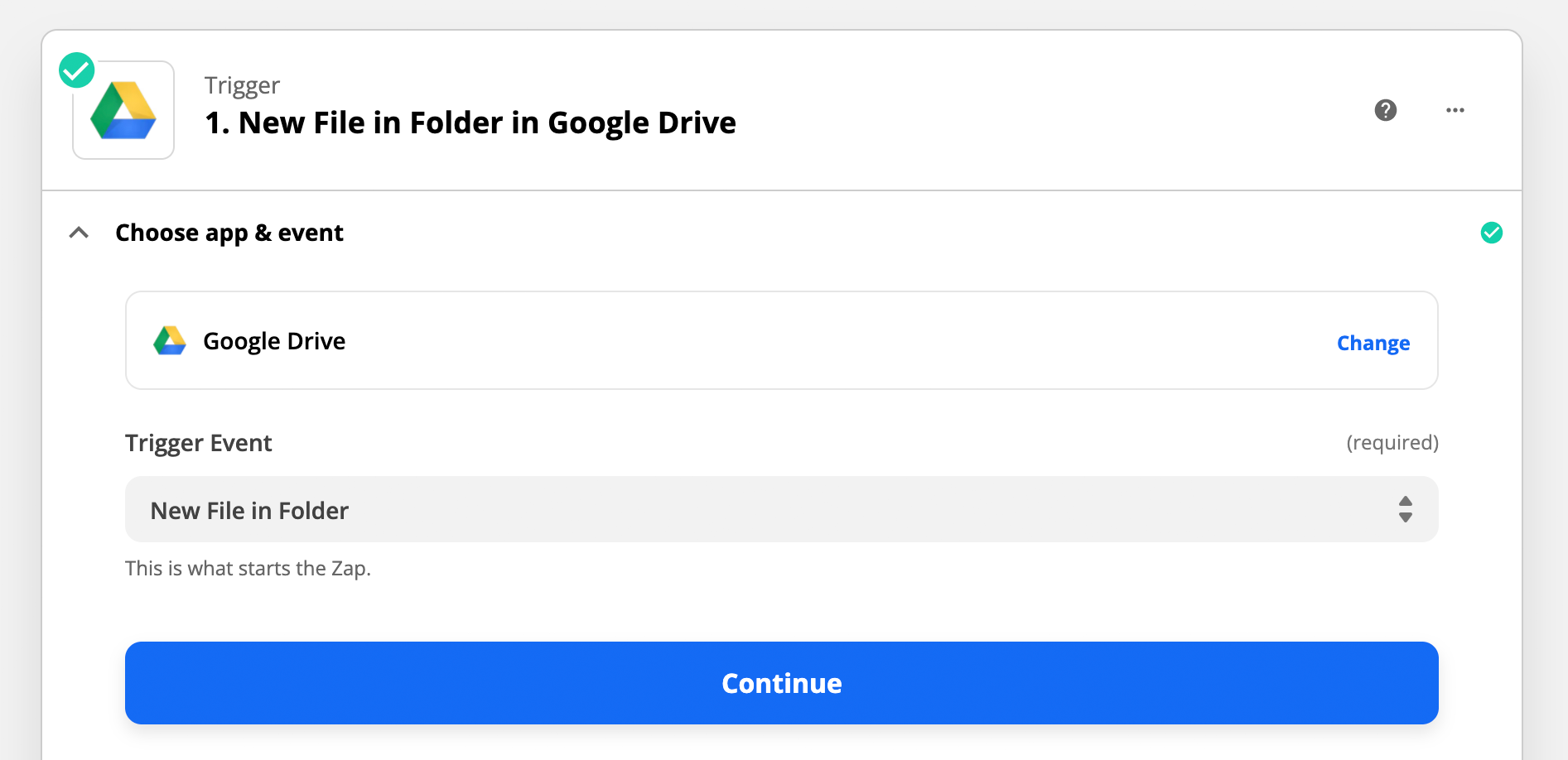Click Change to switch the connected app
Screen dimensions: 1568x760
(1373, 342)
